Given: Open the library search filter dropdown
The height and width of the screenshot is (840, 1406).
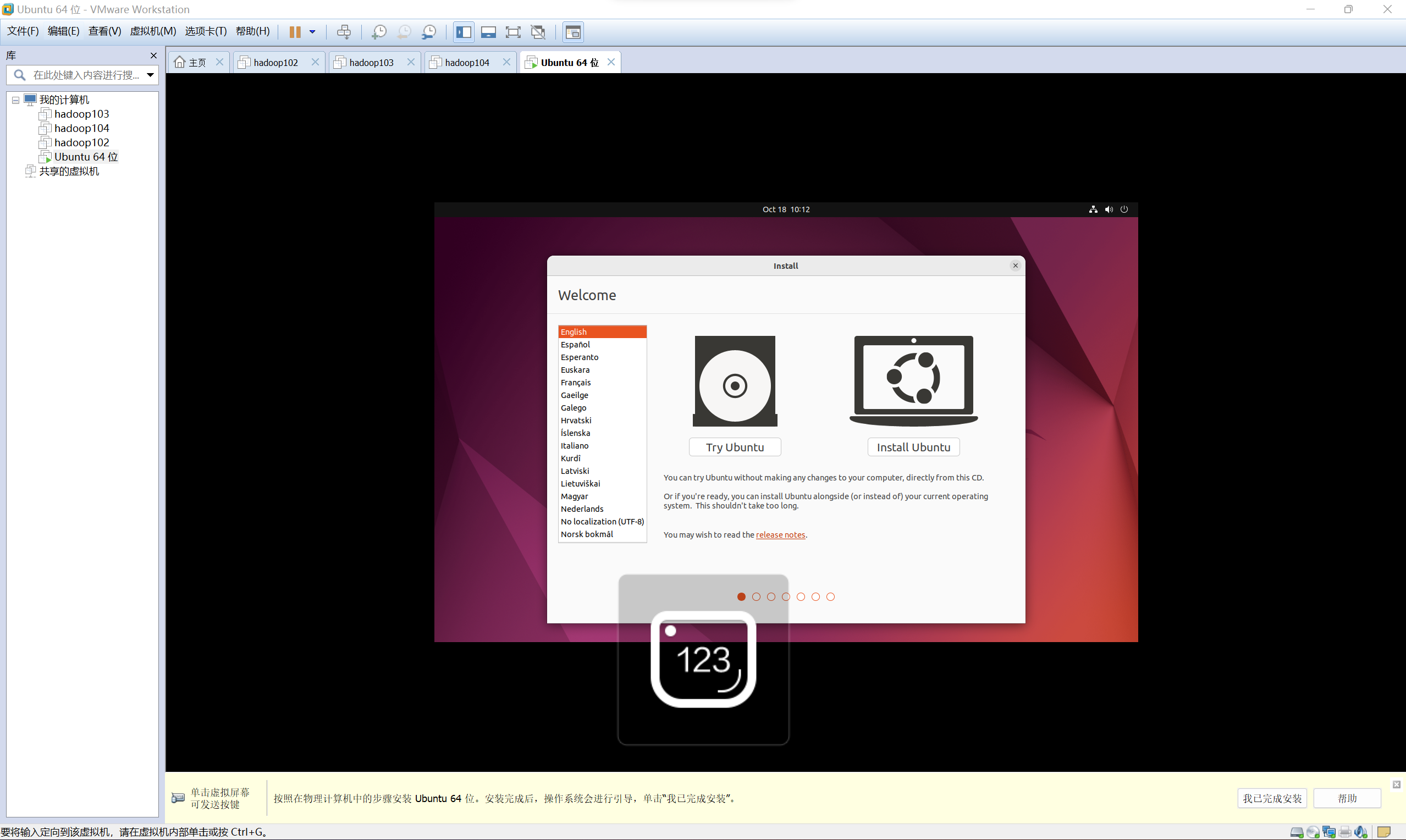Looking at the screenshot, I should coord(151,75).
